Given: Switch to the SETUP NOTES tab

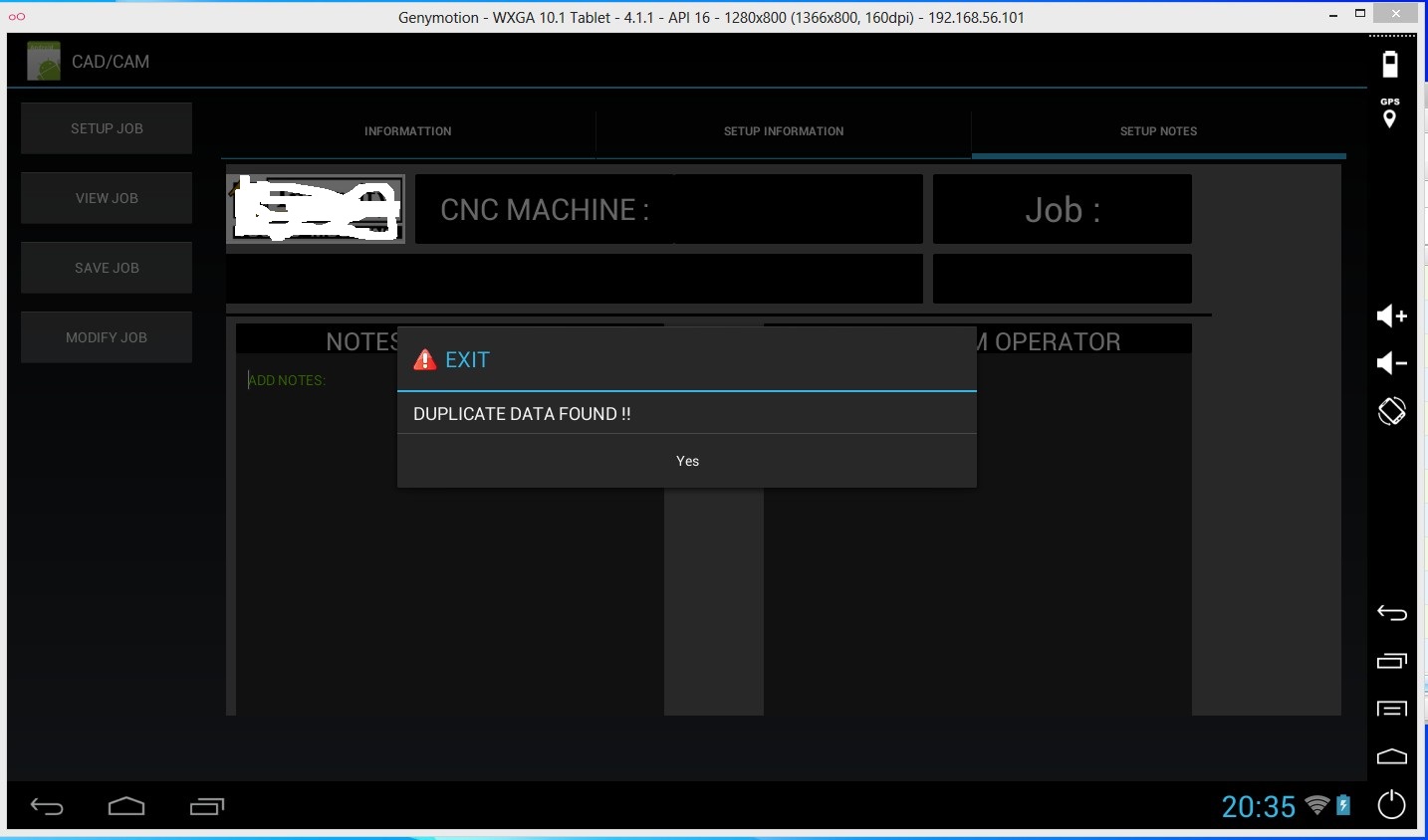Looking at the screenshot, I should (x=1159, y=131).
